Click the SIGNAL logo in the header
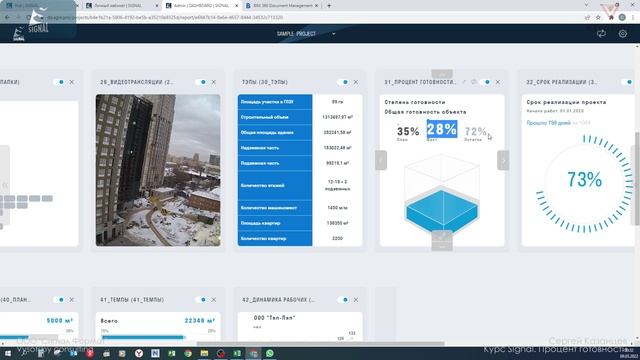640x360 pixels. pos(19,34)
